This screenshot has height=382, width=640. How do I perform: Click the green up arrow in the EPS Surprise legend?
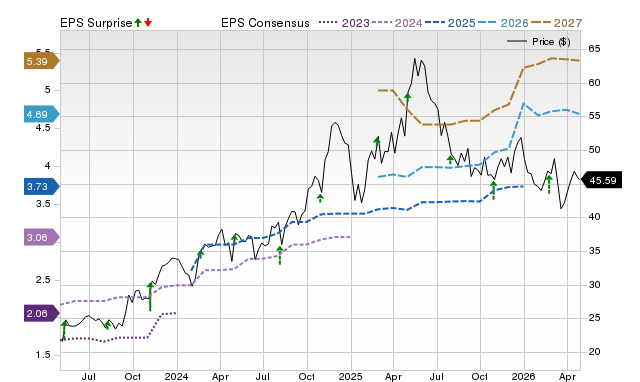coord(138,22)
